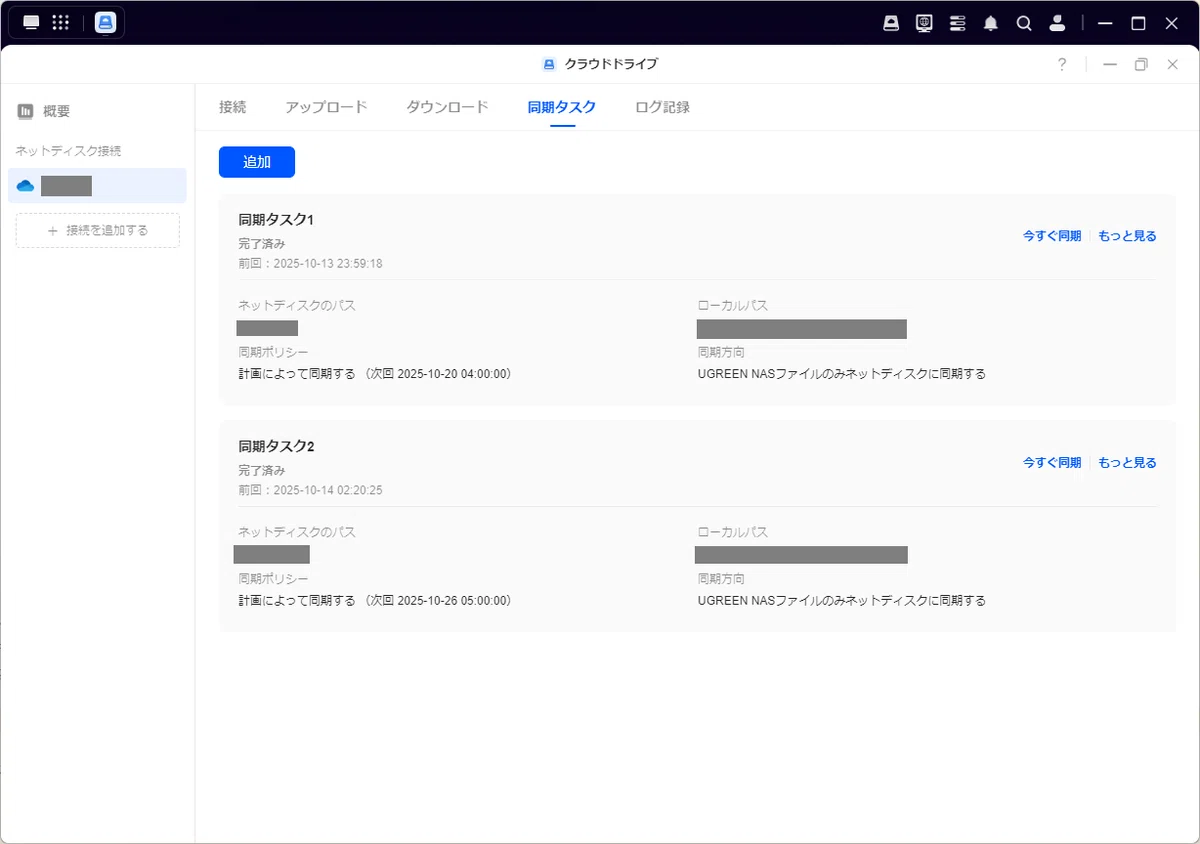Open the storage drive icon in system tray
Screen dimensions: 1200x844
(x=891, y=23)
